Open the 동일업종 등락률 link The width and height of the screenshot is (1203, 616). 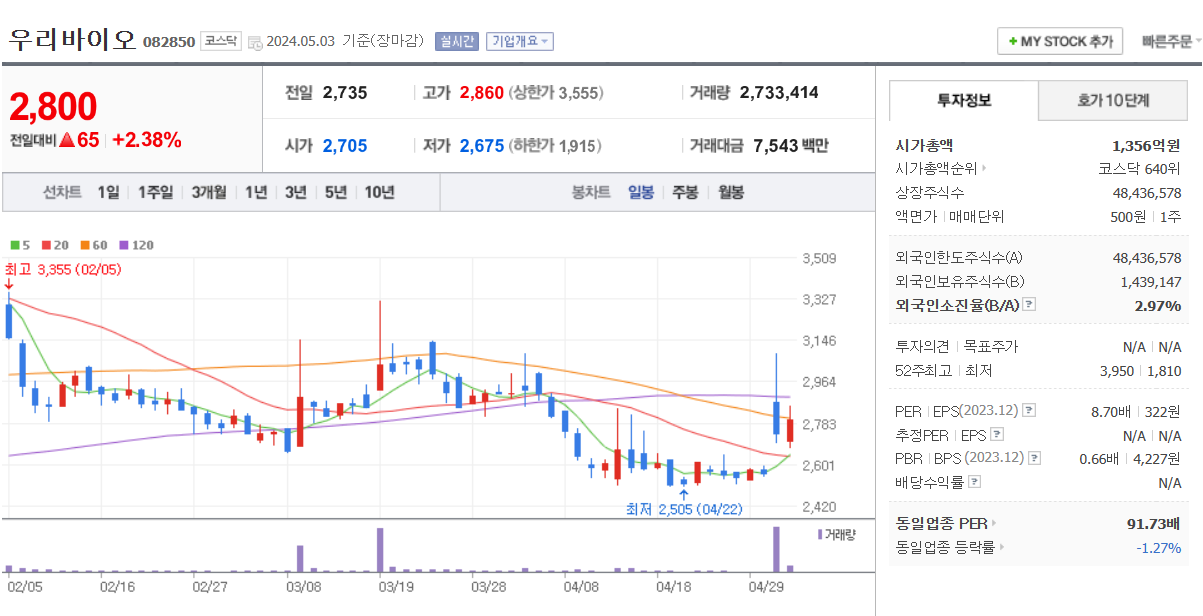[950, 547]
